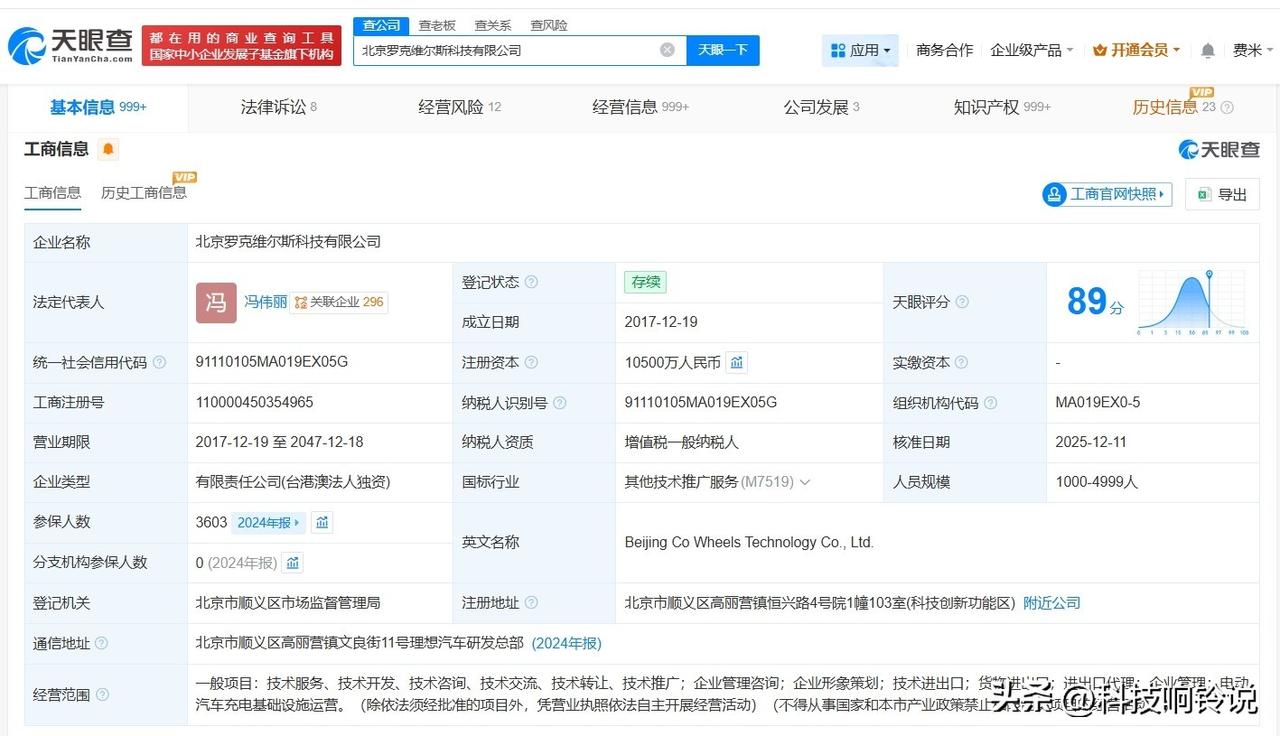Click the 导出 export button
This screenshot has height=736, width=1280.
[x=1222, y=194]
